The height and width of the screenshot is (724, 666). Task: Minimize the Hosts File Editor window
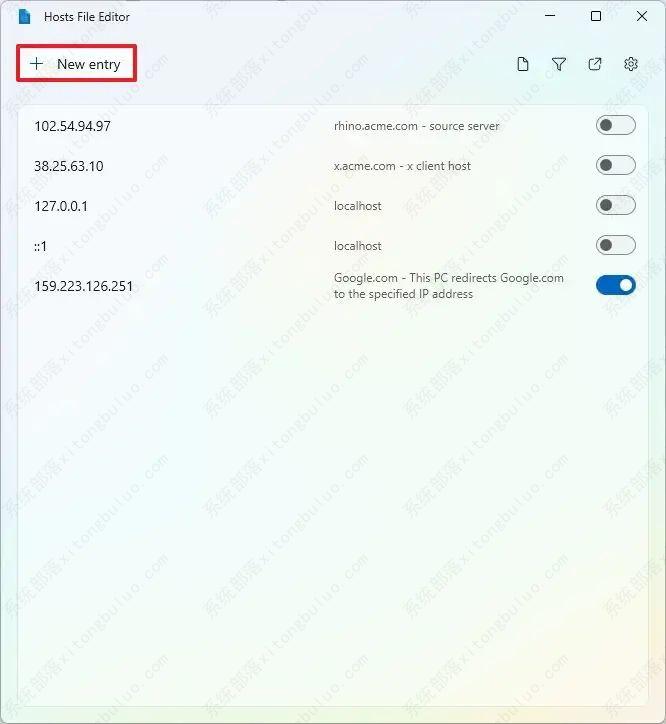click(x=550, y=17)
